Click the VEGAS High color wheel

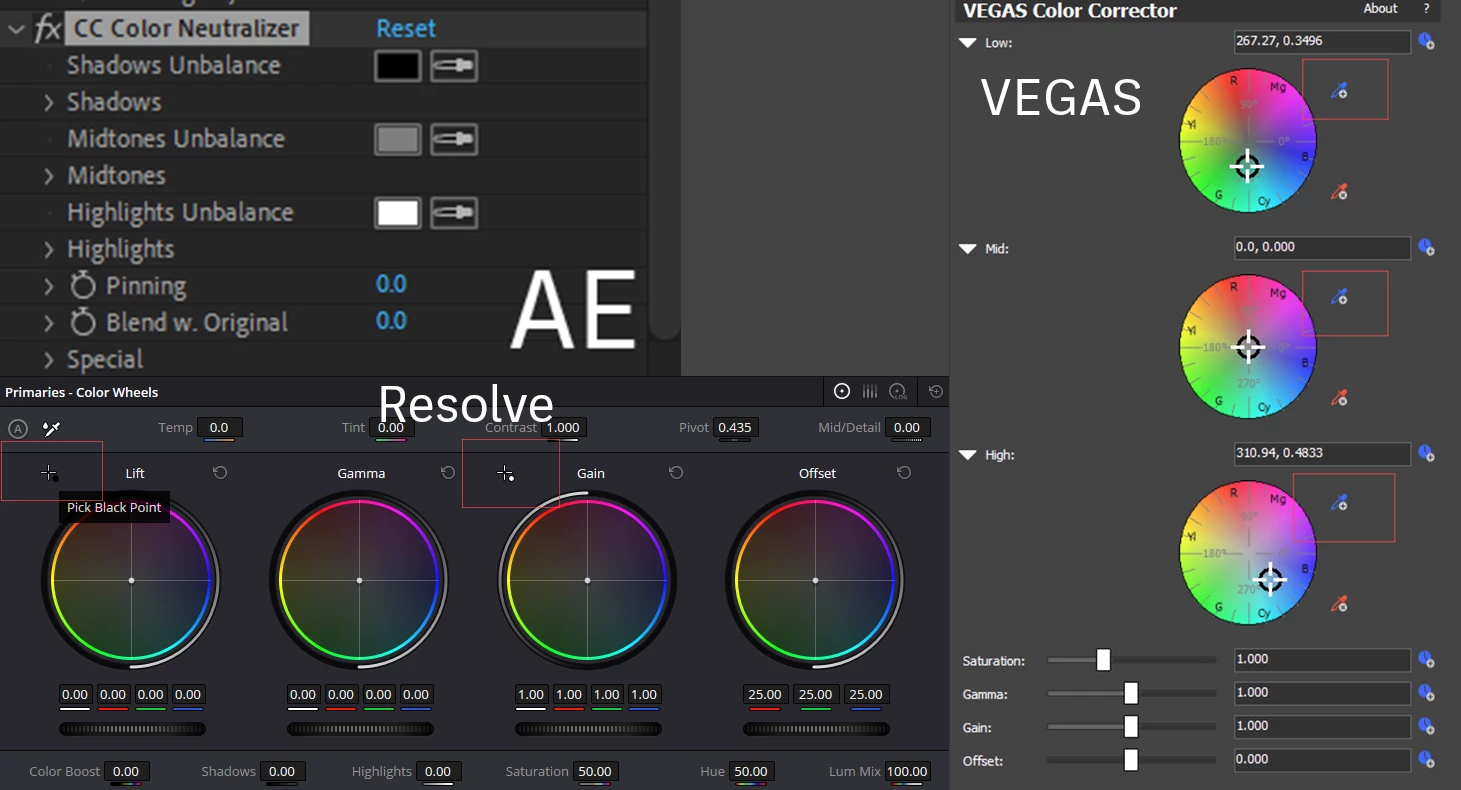pyautogui.click(x=1248, y=553)
